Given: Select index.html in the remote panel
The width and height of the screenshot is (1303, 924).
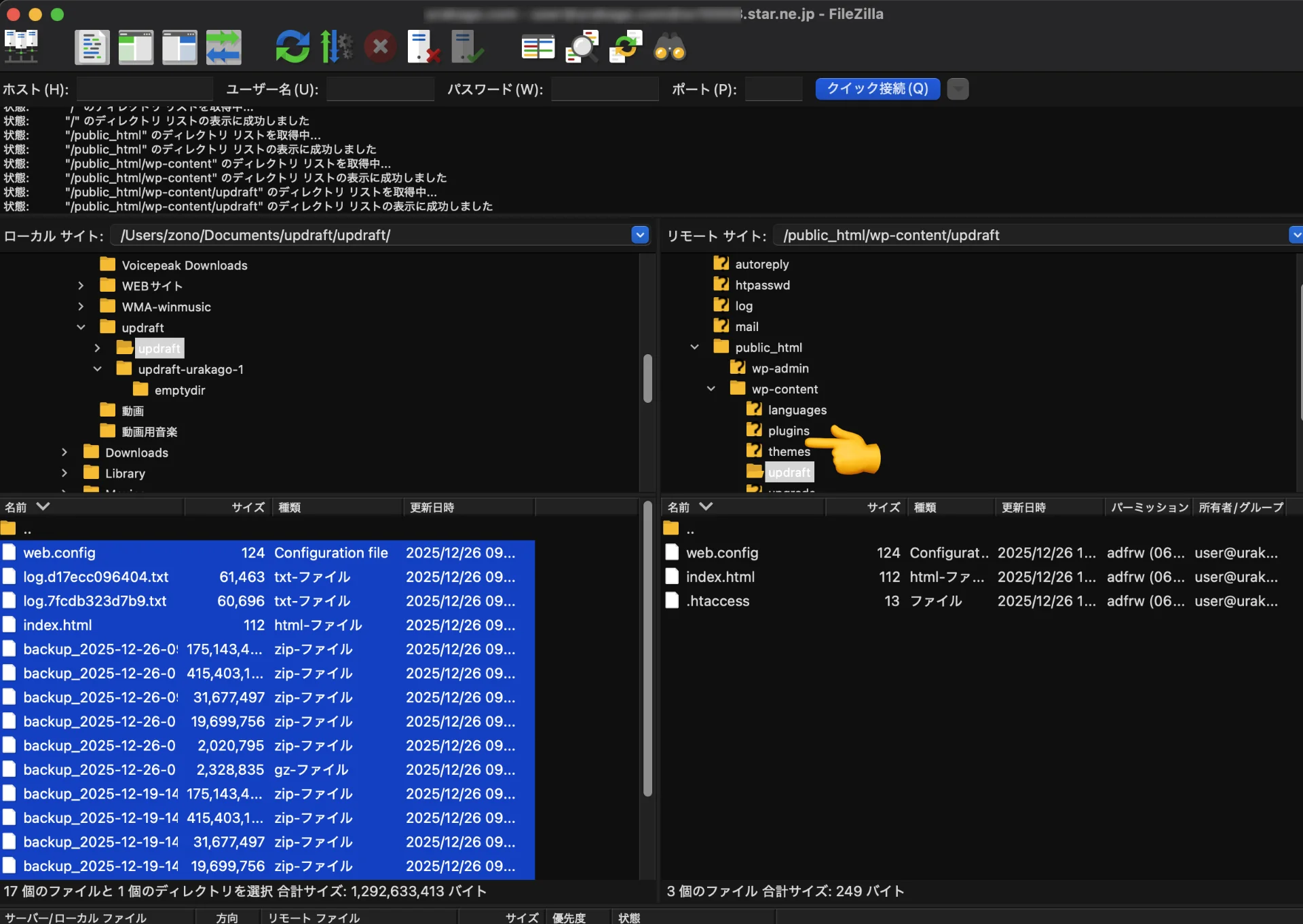Looking at the screenshot, I should [721, 577].
